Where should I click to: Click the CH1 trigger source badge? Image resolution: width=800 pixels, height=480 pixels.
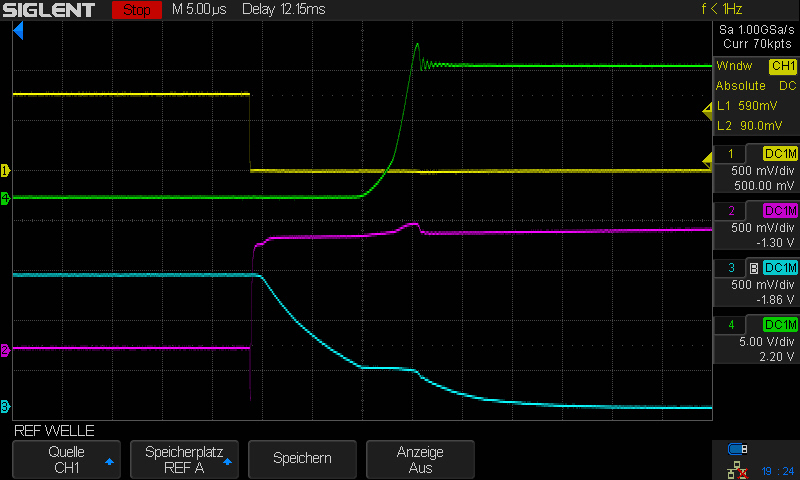(783, 66)
